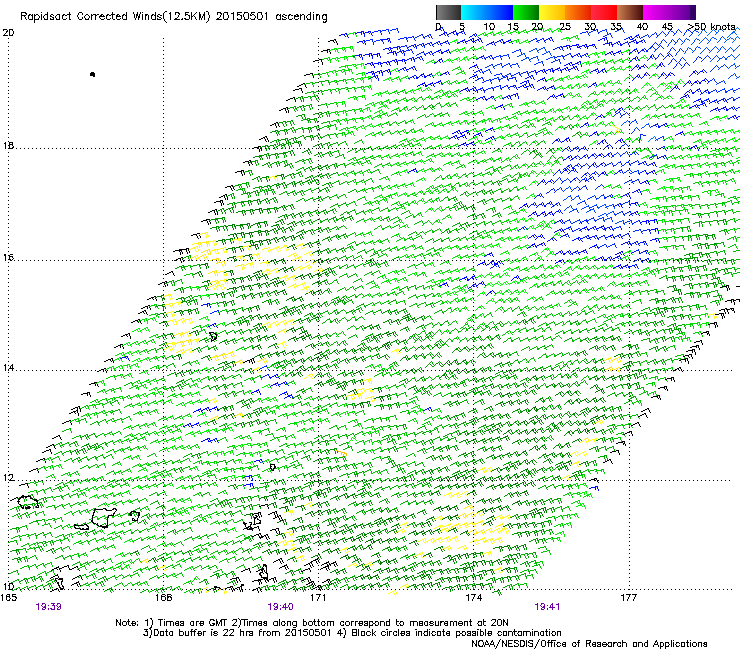Click the gray 0–5 knots legend segment
Image resolution: width=740 pixels, height=650 pixels.
(448, 12)
